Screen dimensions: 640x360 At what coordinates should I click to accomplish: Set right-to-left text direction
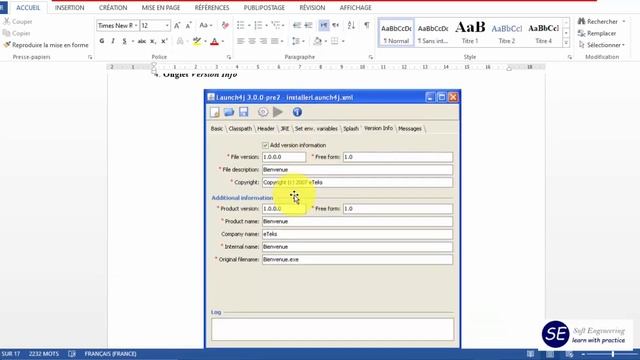tap(336, 25)
